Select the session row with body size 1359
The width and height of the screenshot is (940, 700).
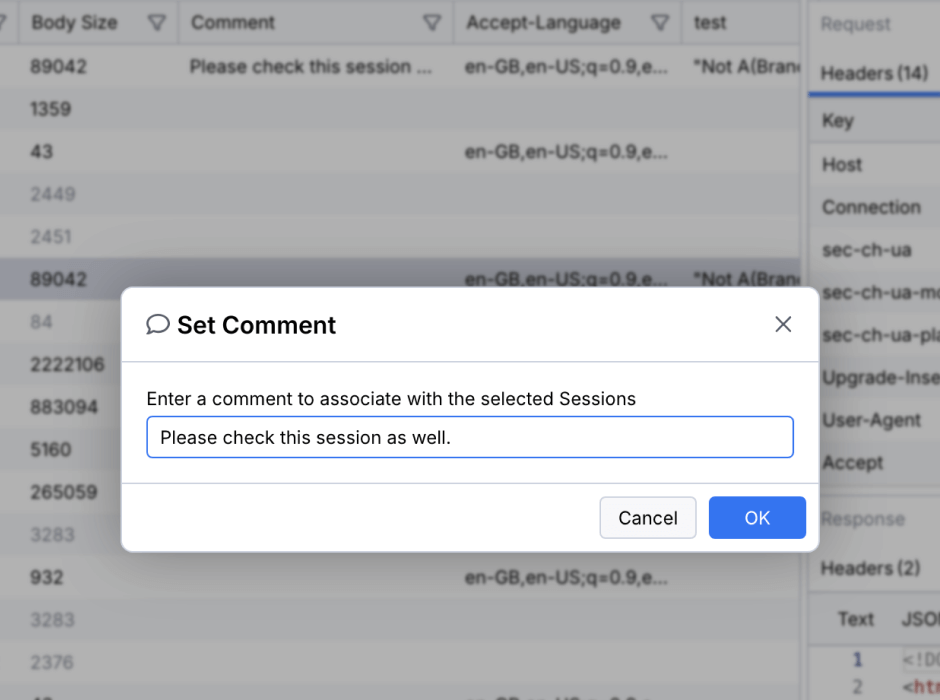click(399, 109)
